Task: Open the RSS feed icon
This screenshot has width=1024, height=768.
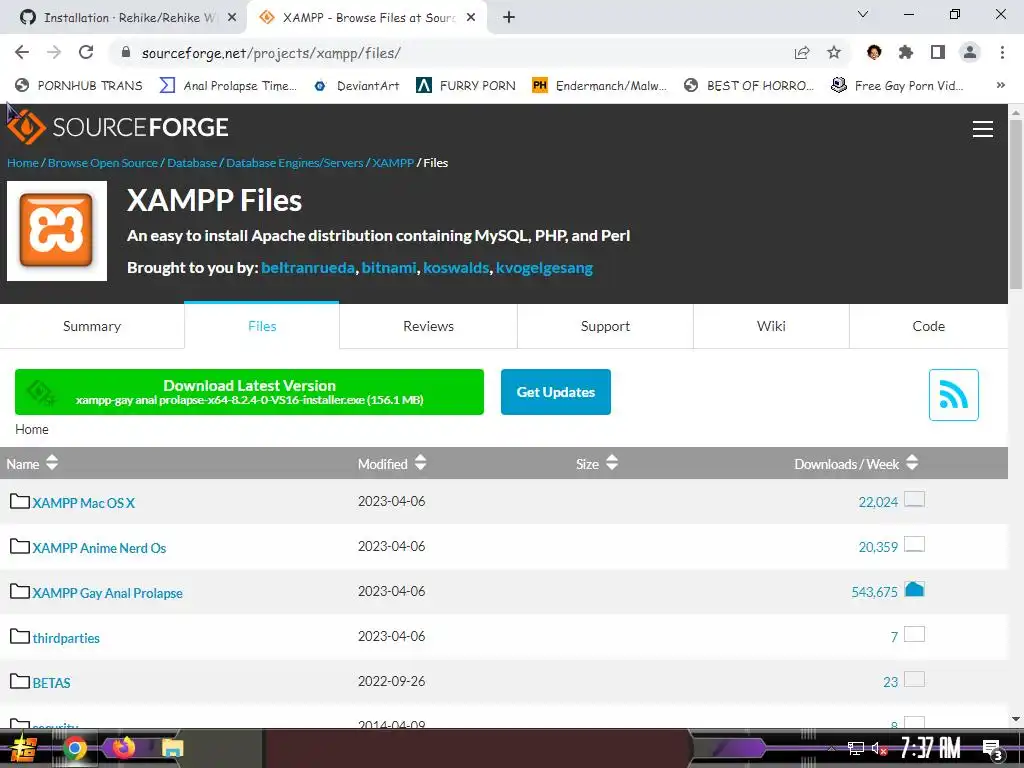Action: pos(953,394)
